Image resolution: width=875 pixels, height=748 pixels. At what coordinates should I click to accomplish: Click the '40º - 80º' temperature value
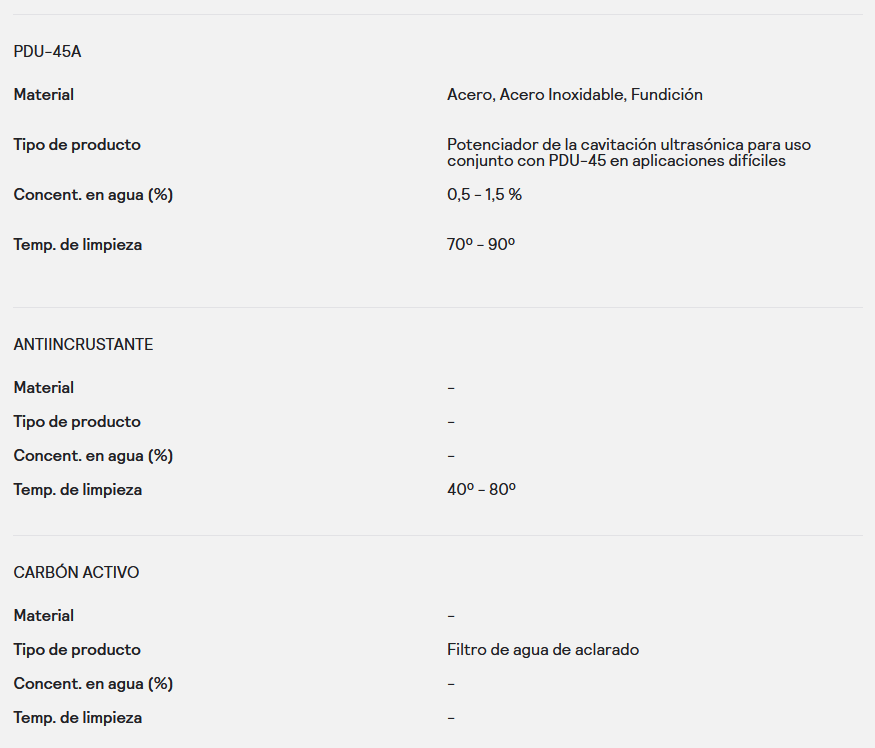click(x=481, y=490)
